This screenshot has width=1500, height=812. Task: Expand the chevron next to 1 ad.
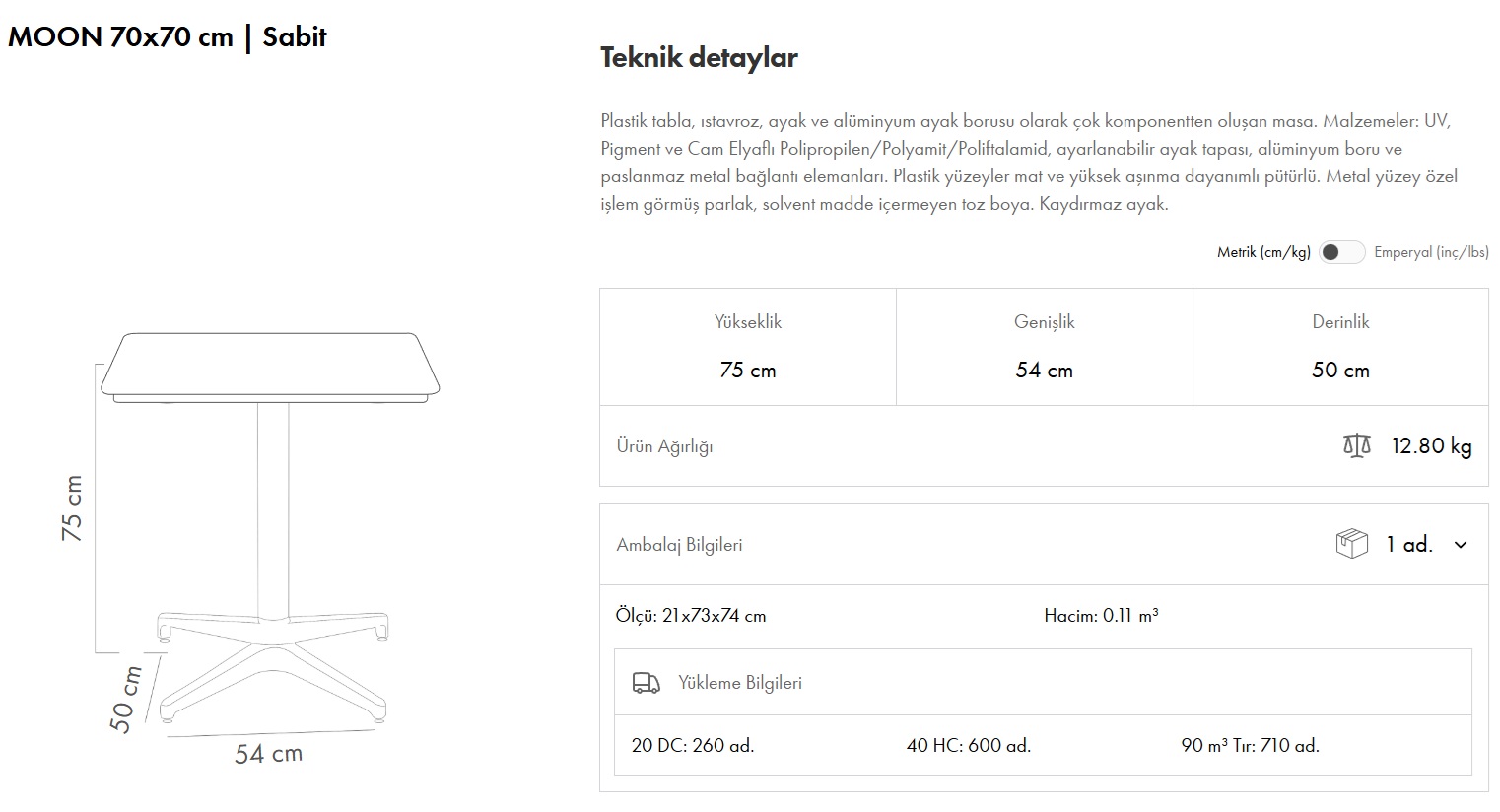(1461, 545)
